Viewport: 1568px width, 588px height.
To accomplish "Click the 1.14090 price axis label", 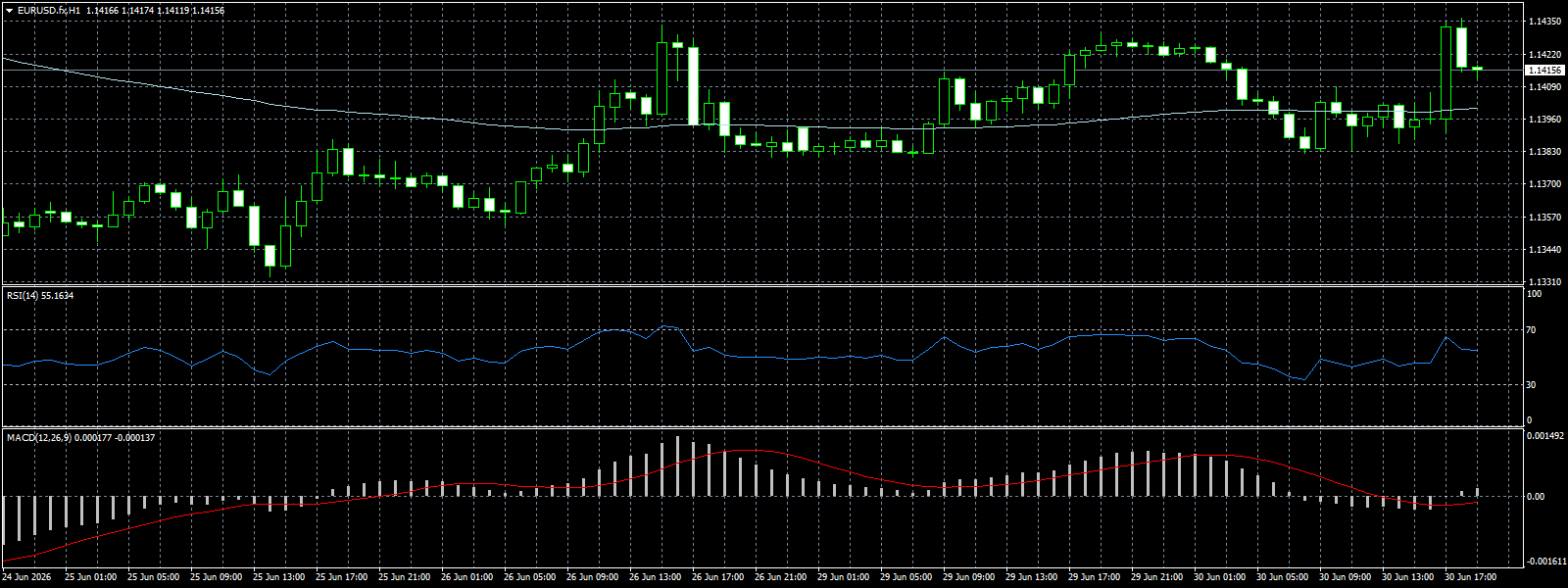I will [x=1545, y=87].
